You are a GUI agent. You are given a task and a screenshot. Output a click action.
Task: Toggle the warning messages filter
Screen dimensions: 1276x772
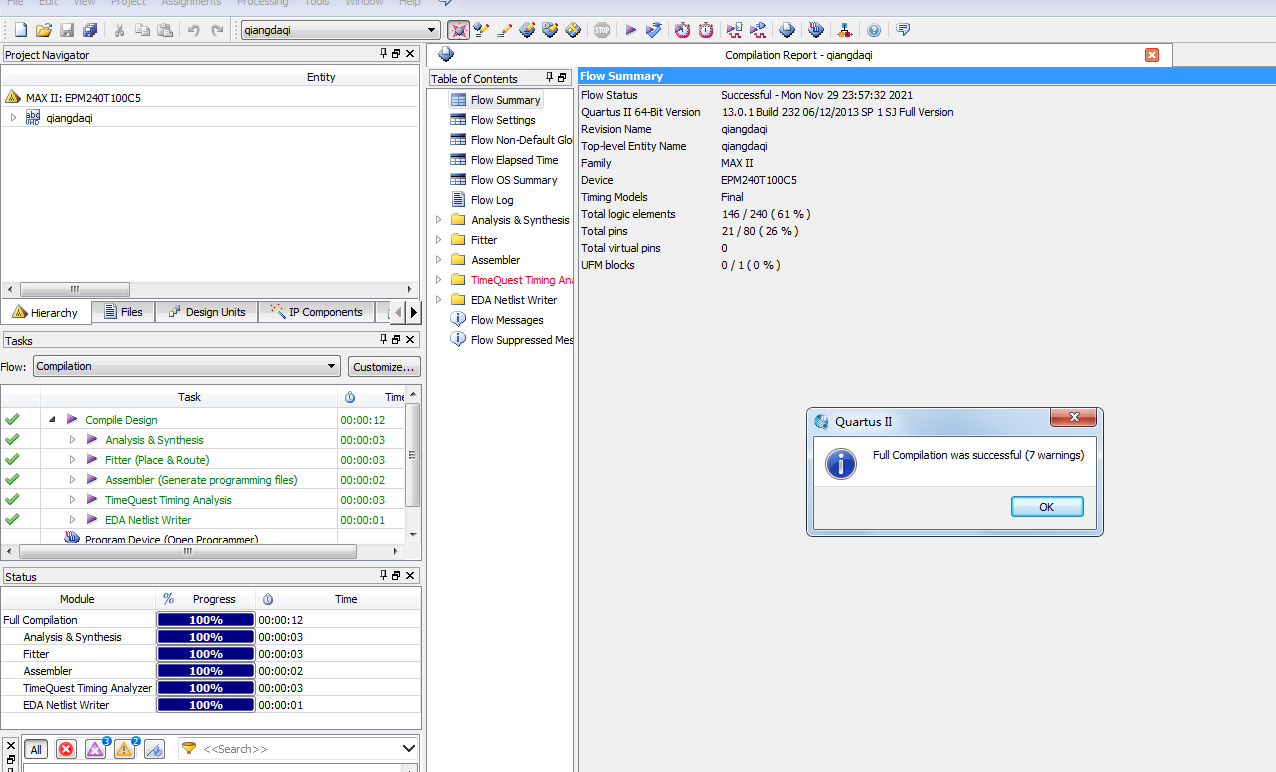pos(125,749)
